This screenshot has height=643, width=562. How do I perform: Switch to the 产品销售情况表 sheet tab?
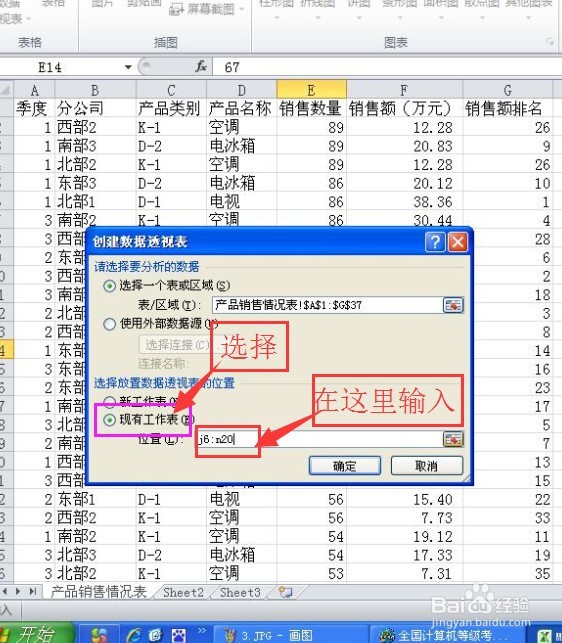point(98,592)
